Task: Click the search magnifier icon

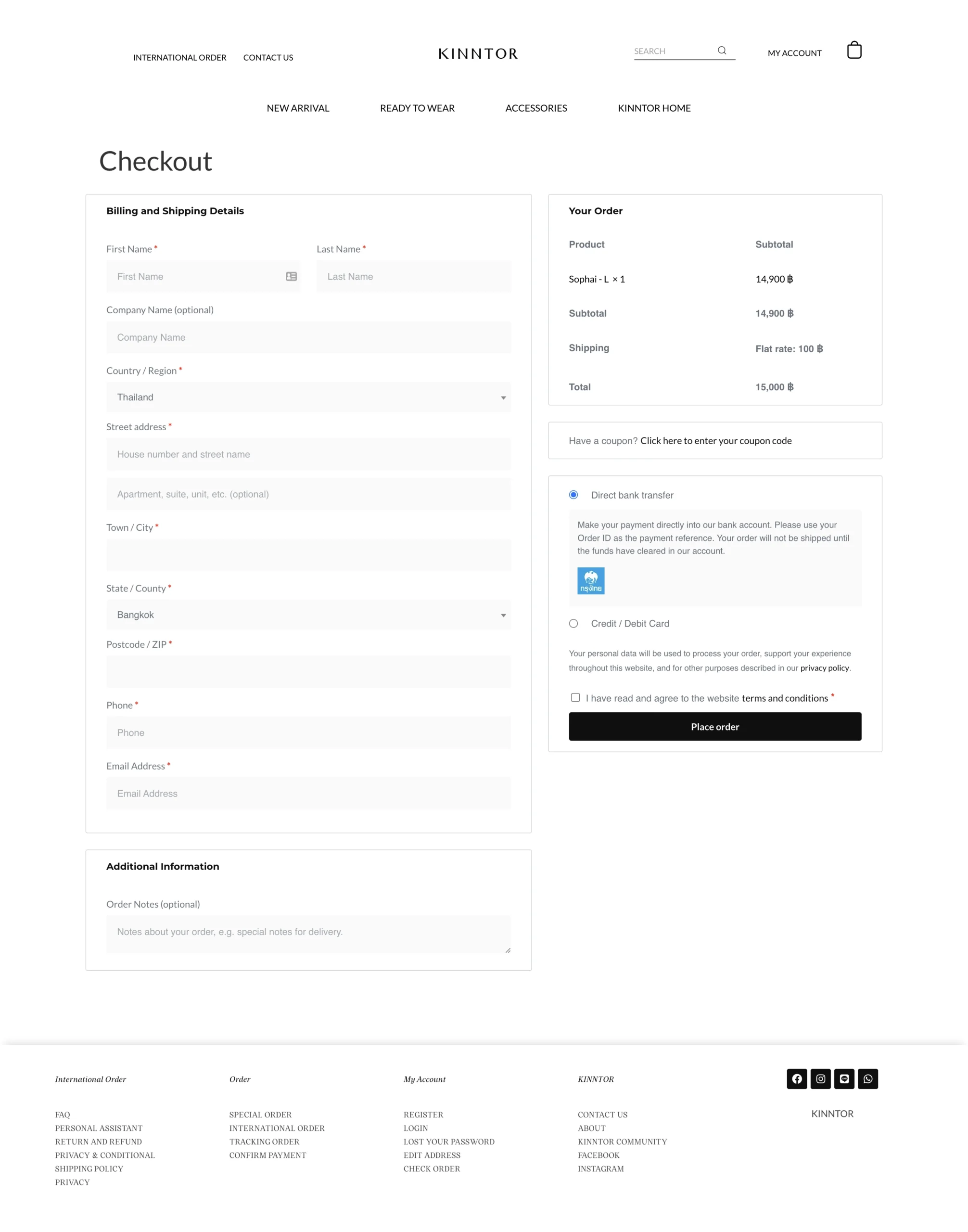Action: (x=722, y=51)
